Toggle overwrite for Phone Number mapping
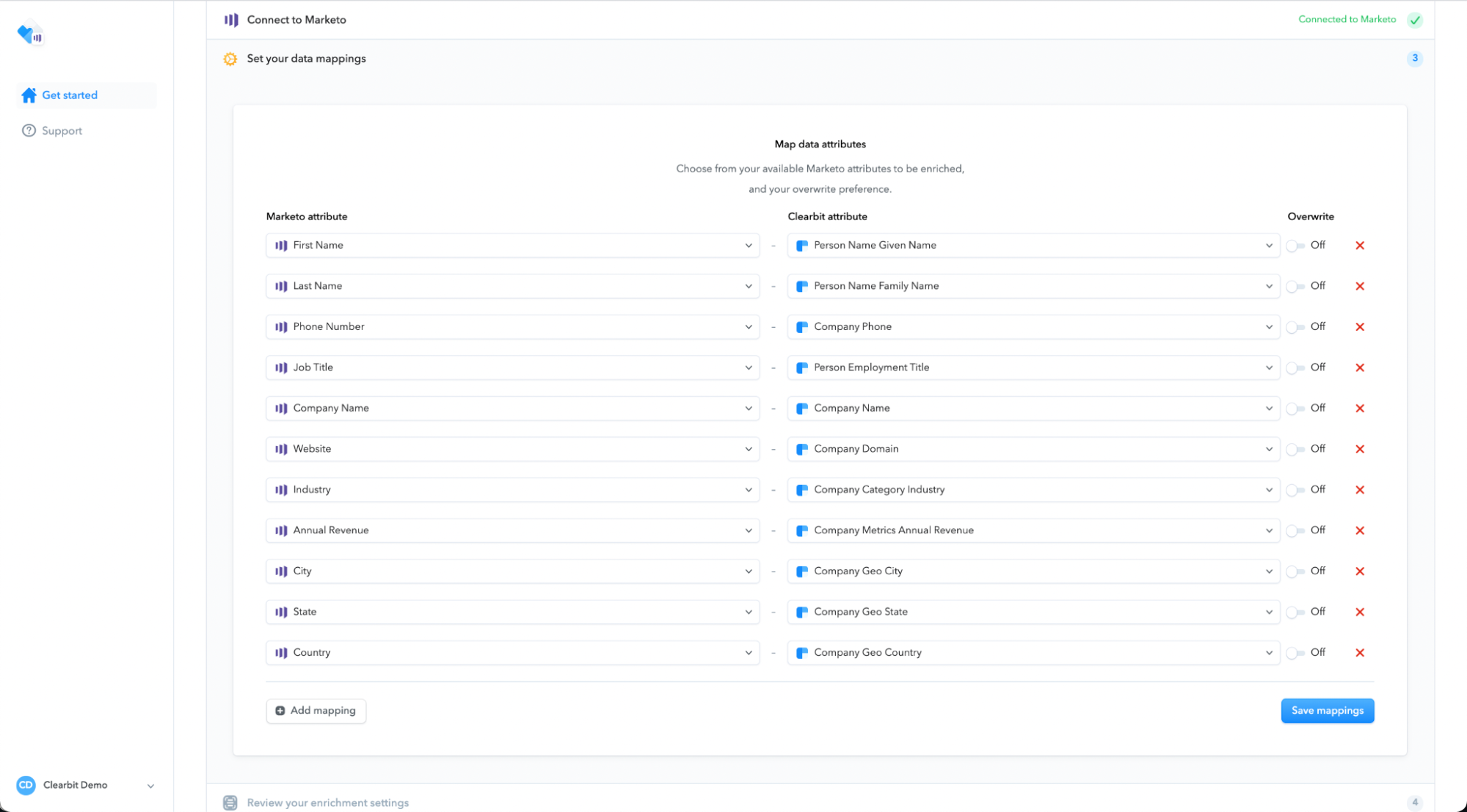1467x812 pixels. [1295, 327]
